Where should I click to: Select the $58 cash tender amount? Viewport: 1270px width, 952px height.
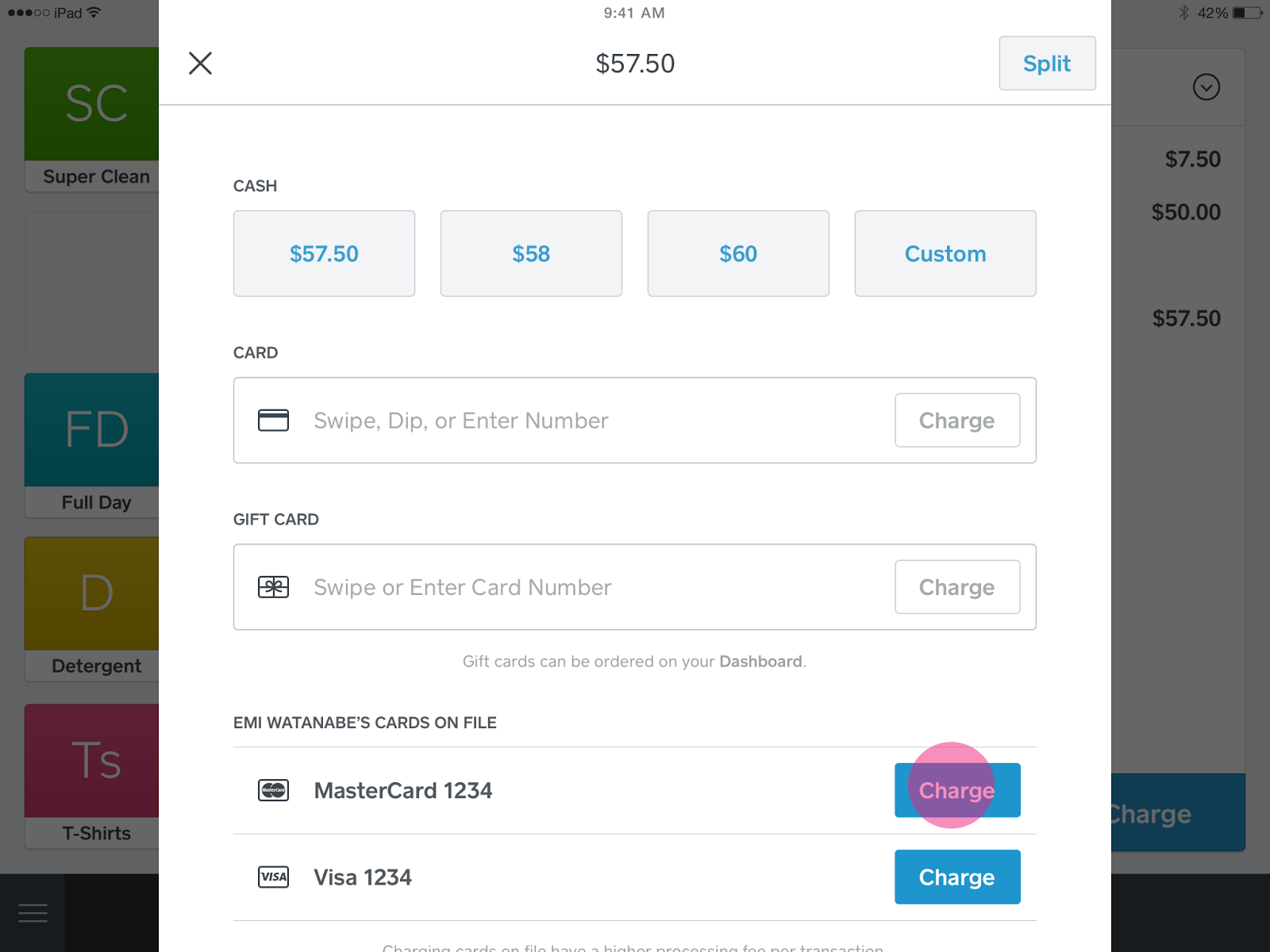point(531,254)
